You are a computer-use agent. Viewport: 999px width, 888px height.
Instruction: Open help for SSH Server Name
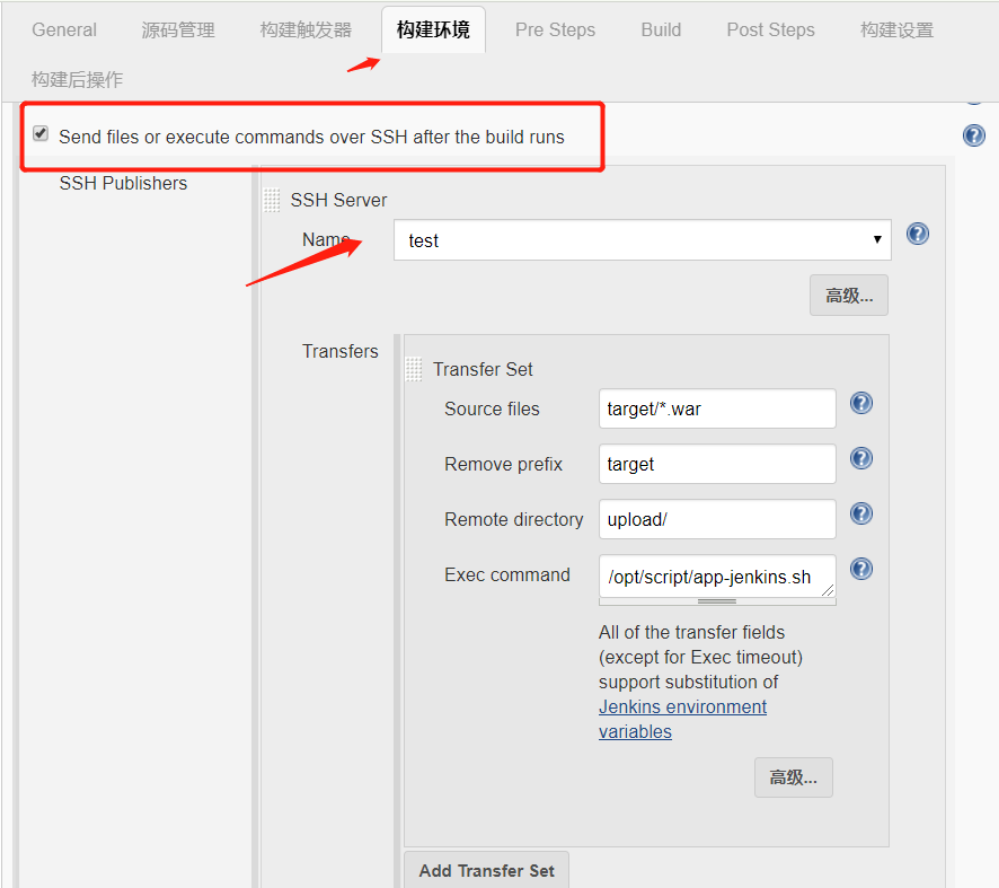point(917,234)
